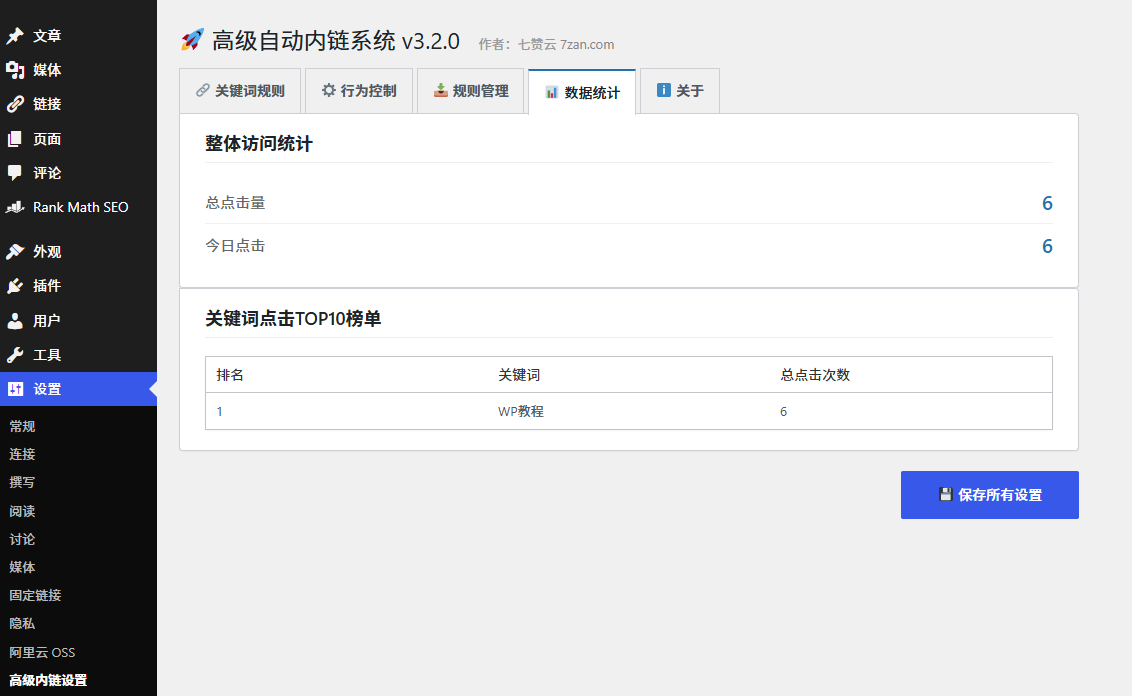This screenshot has width=1132, height=696.
Task: Open 隐私 settings submenu link
Action: click(22, 624)
